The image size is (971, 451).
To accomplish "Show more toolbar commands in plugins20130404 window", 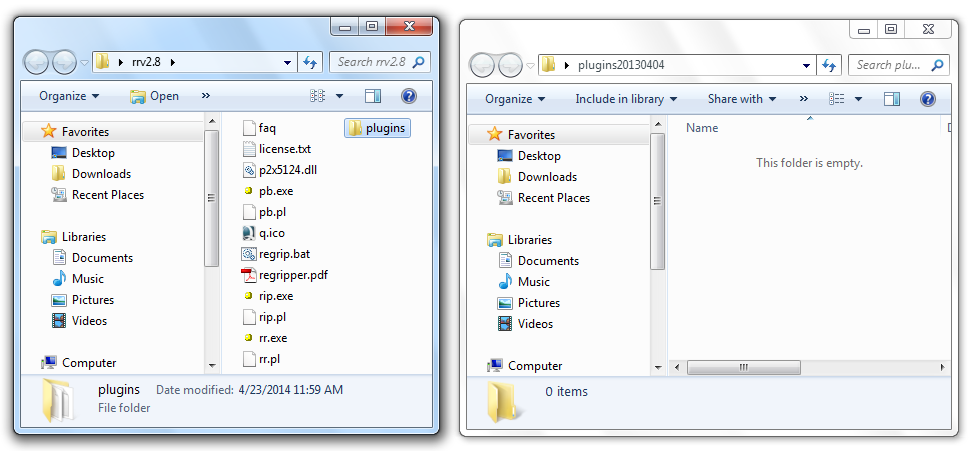I will 804,99.
